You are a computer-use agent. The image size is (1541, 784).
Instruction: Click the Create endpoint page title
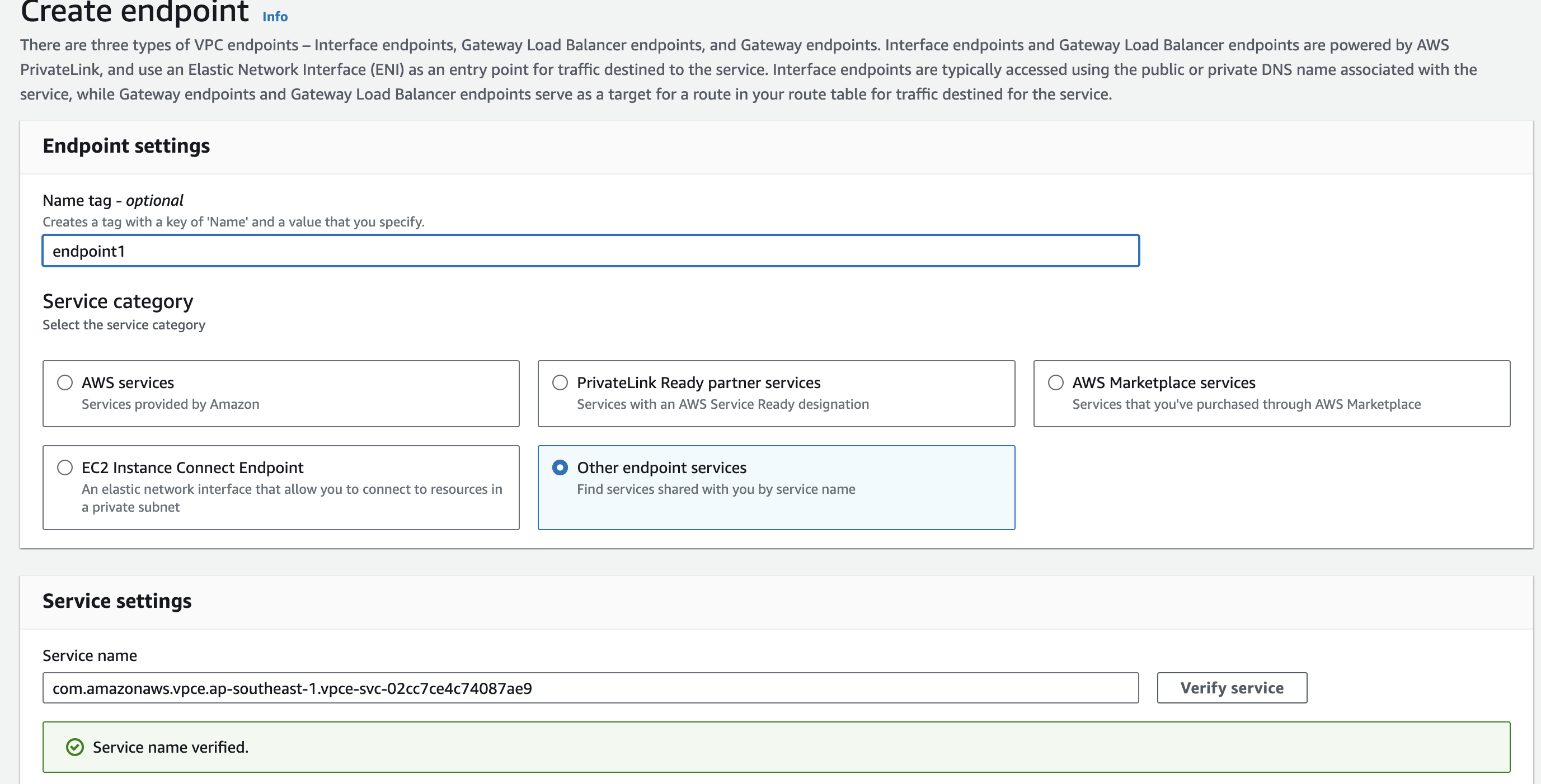[x=134, y=12]
